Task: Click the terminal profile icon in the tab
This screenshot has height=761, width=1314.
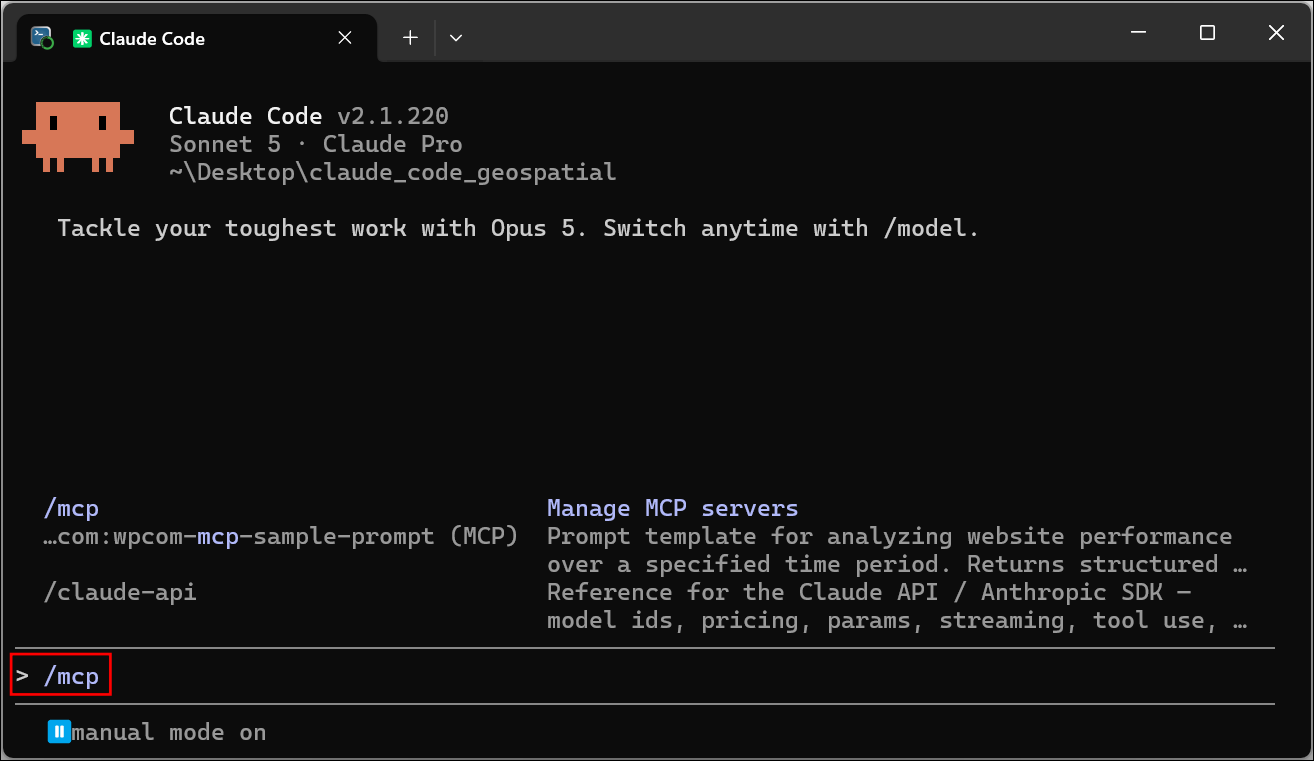Action: (x=42, y=38)
